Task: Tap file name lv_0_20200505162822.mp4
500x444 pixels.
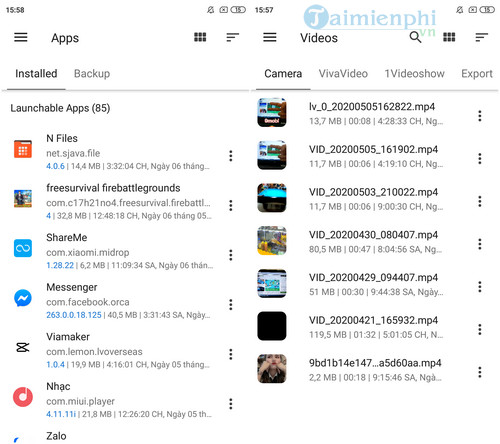Action: pyautogui.click(x=372, y=107)
